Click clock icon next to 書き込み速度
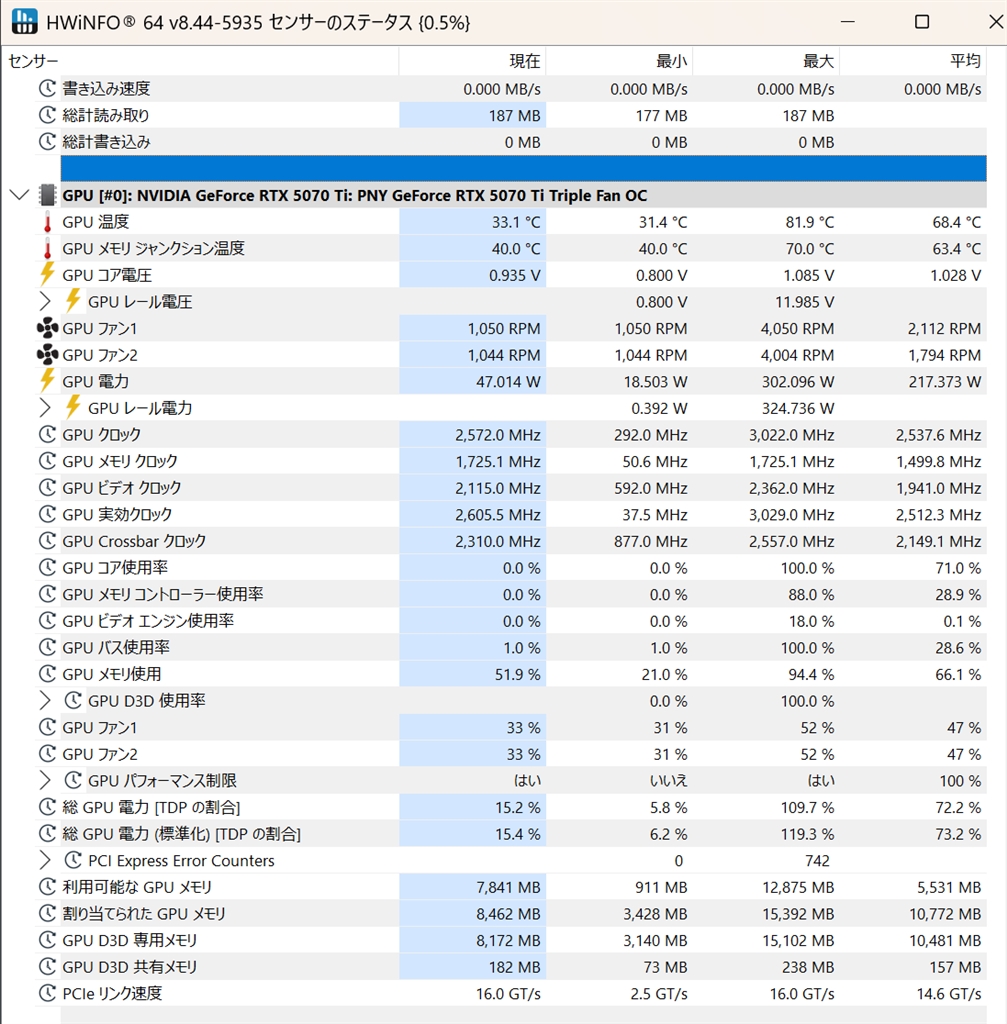The width and height of the screenshot is (1007, 1024). [47, 89]
